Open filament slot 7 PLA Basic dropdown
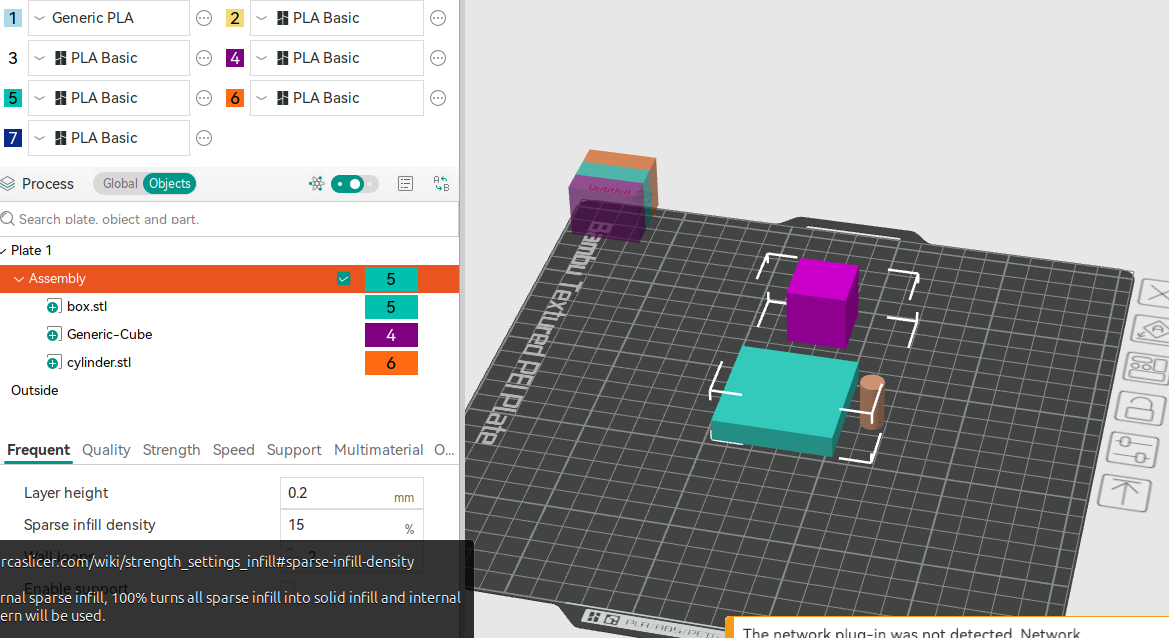This screenshot has height=638, width=1169. pos(109,138)
